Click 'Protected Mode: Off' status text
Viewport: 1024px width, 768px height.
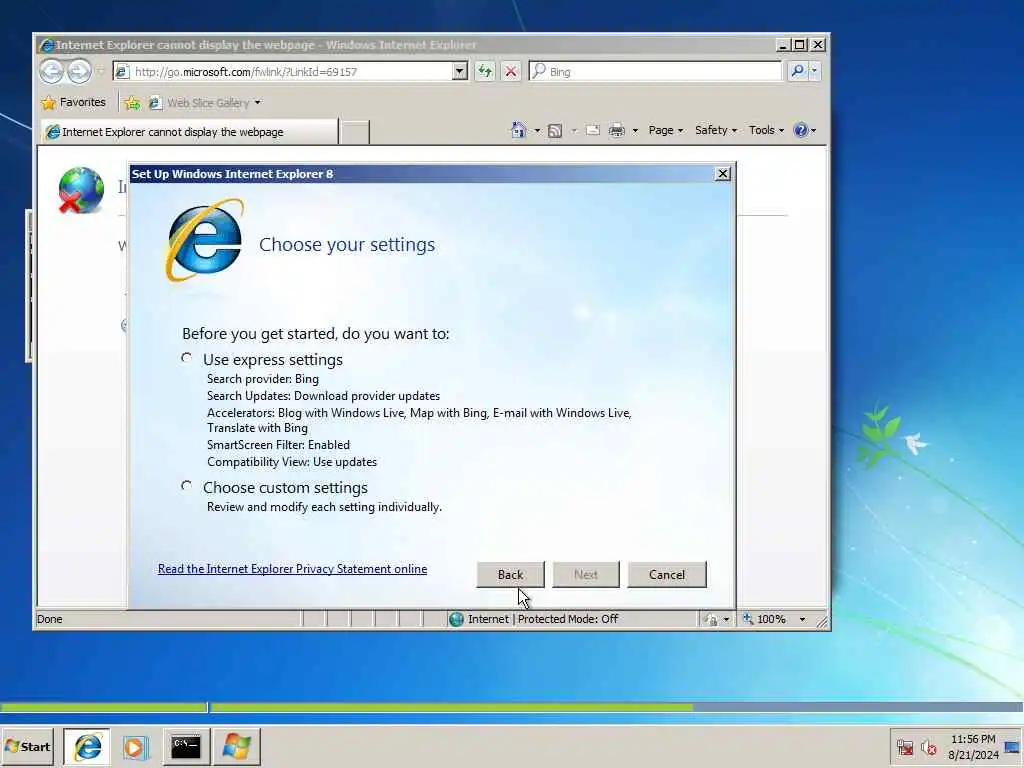pyautogui.click(x=568, y=619)
